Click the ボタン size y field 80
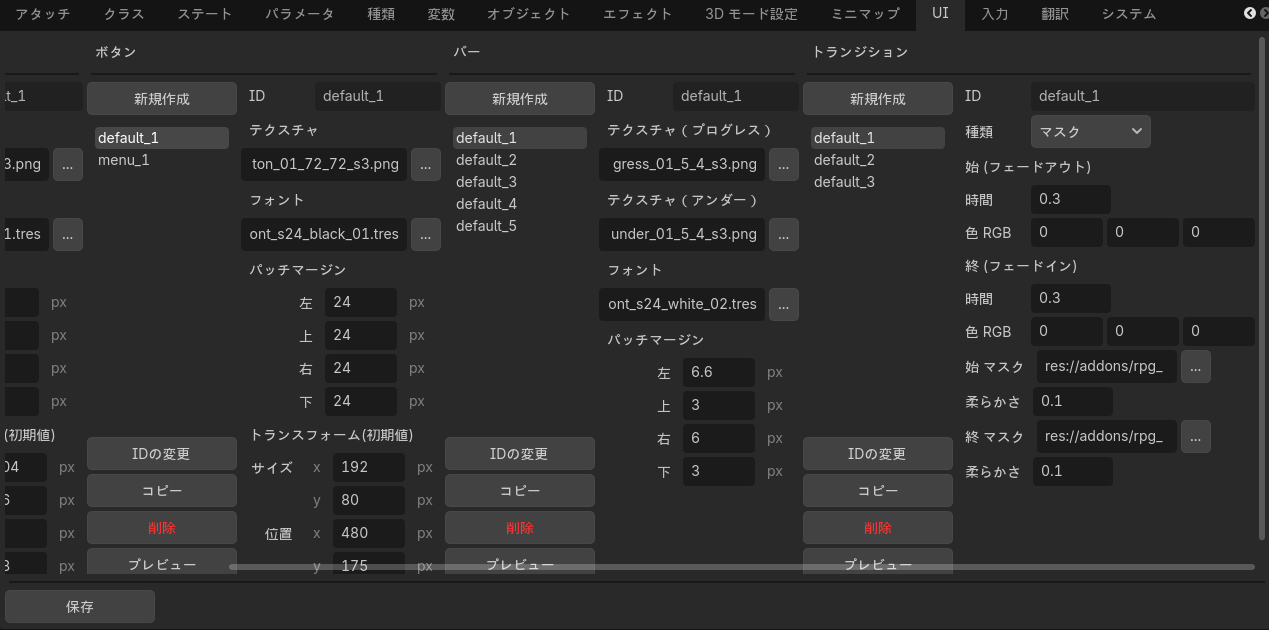The width and height of the screenshot is (1269, 630). [x=369, y=500]
